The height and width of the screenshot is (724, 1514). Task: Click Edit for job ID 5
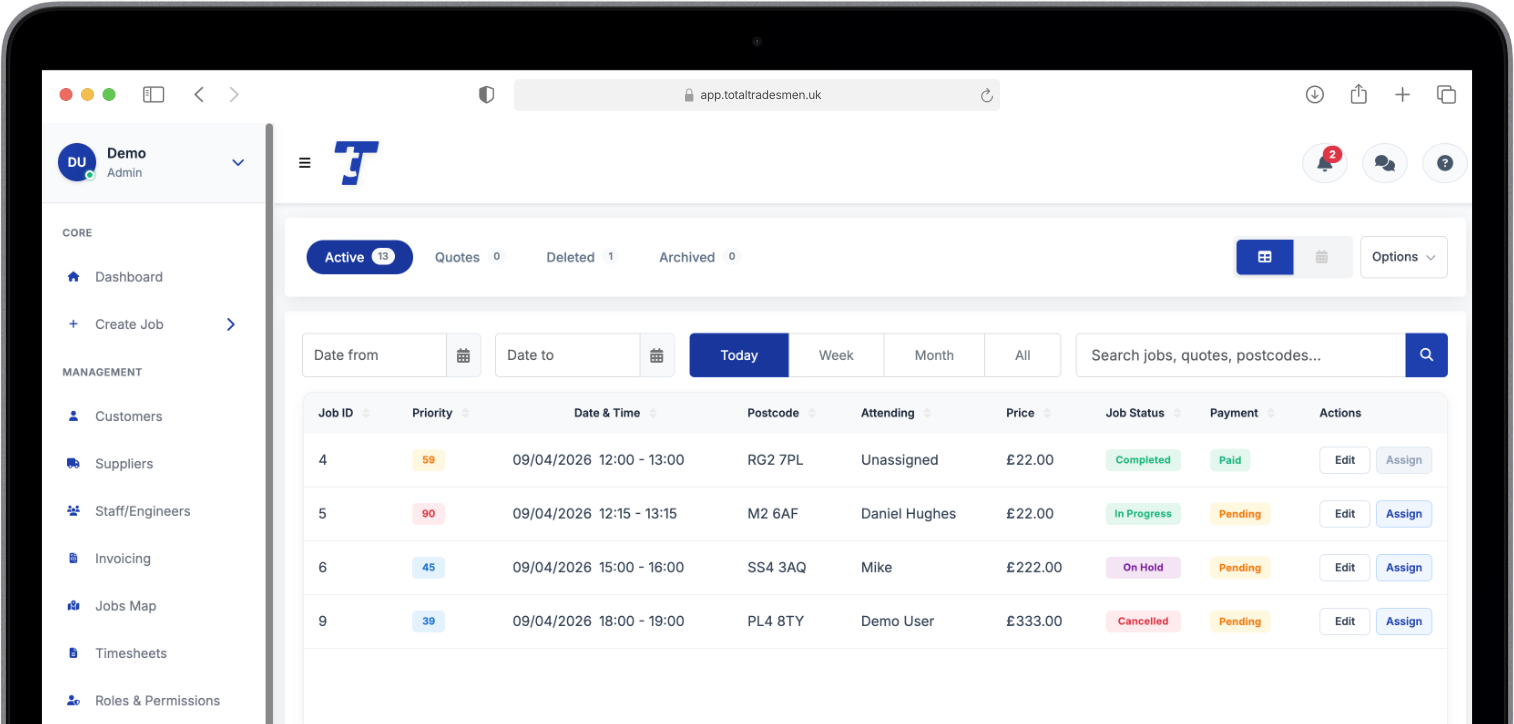(x=1345, y=514)
